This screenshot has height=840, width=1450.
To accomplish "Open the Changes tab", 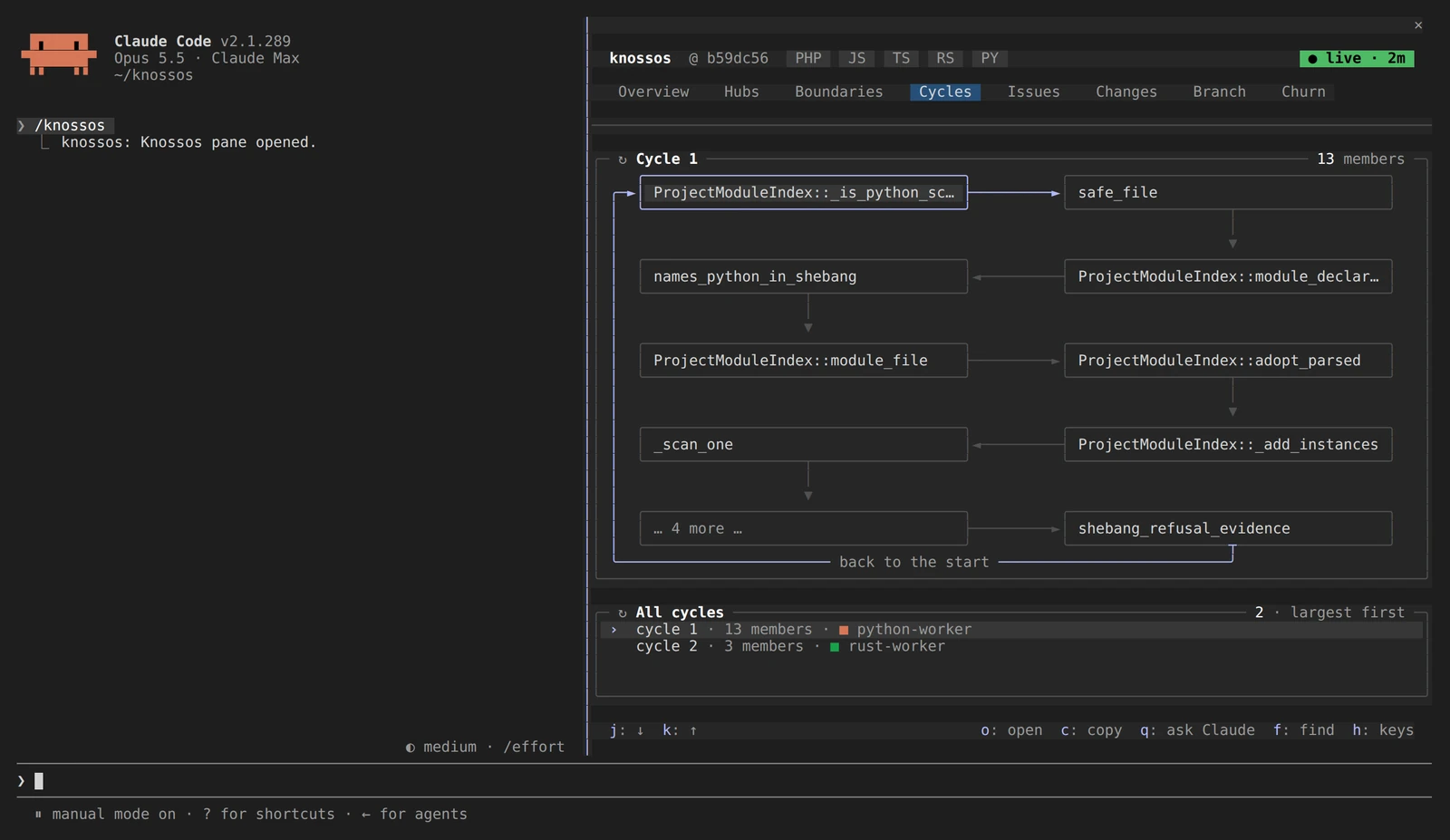I will pyautogui.click(x=1126, y=92).
